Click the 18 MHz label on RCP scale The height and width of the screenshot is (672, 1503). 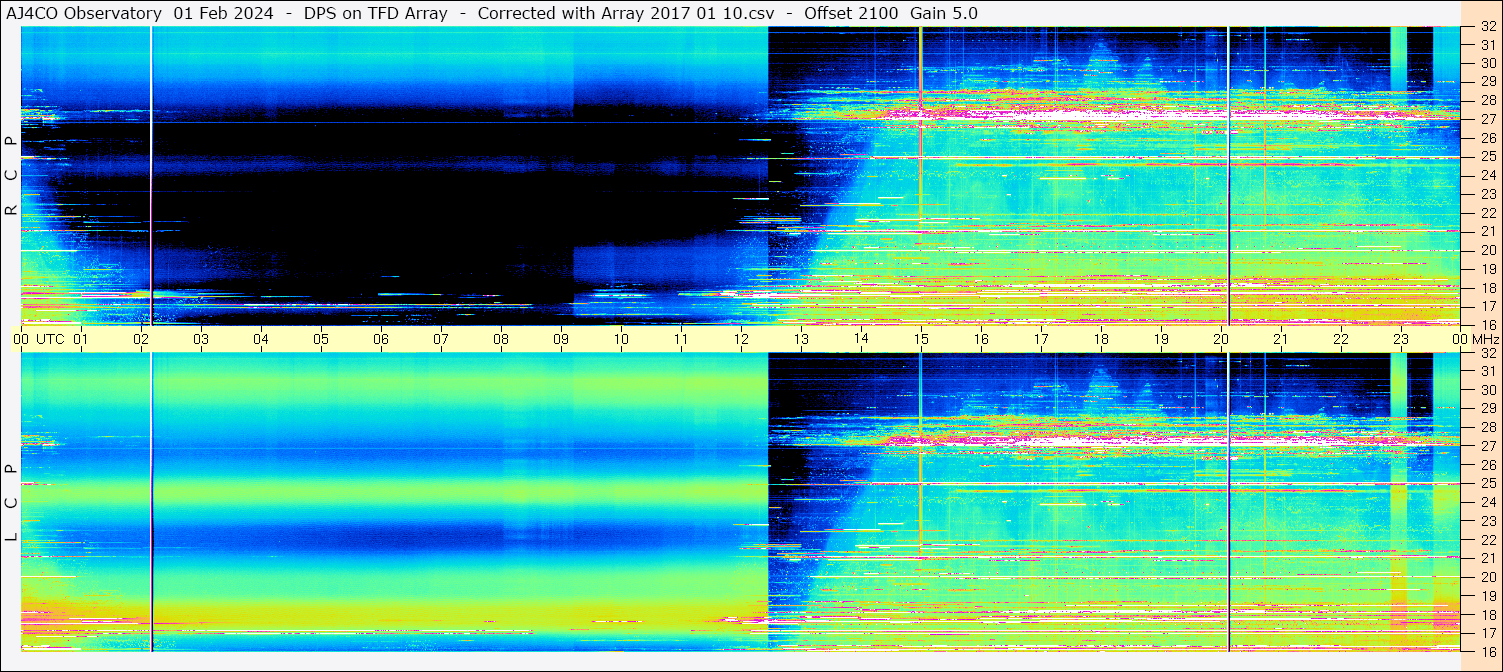pos(1487,287)
